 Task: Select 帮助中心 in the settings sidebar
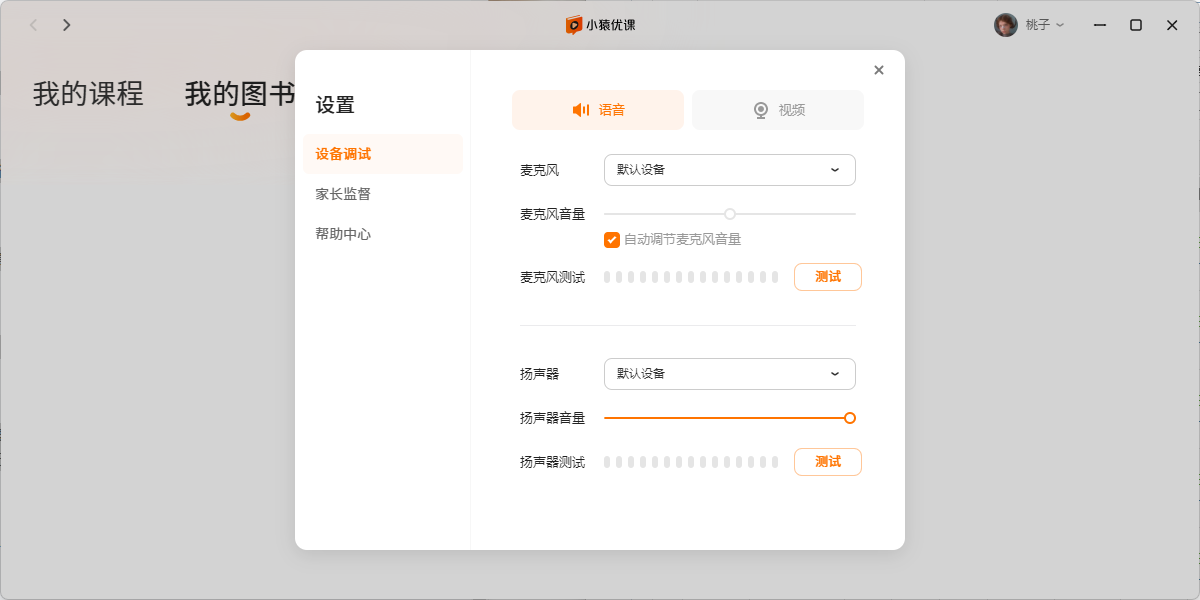344,234
